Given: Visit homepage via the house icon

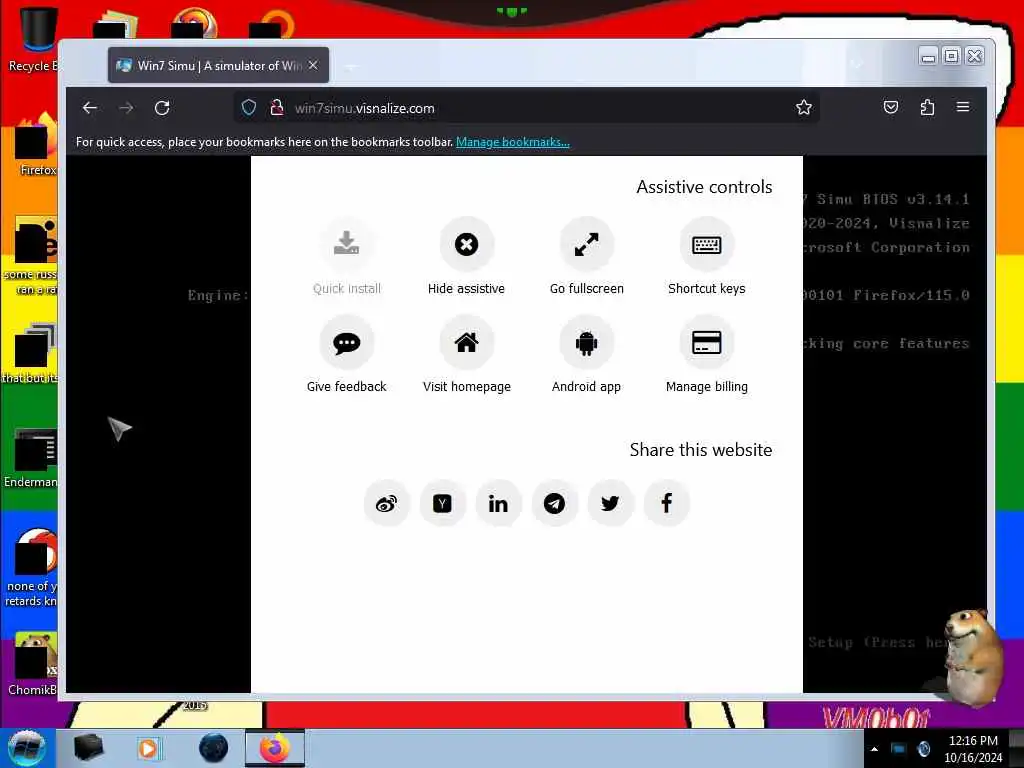Looking at the screenshot, I should point(466,342).
